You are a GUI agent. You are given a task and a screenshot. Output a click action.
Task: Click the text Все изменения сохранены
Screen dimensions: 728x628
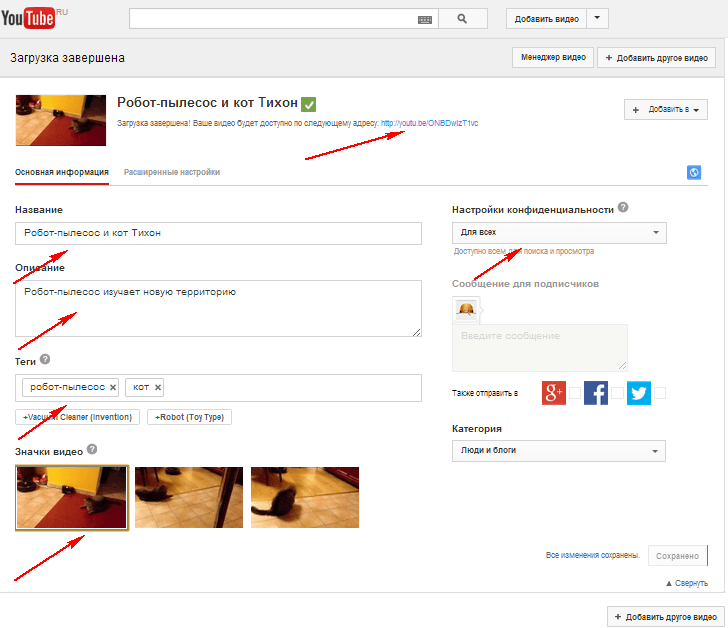coord(592,555)
